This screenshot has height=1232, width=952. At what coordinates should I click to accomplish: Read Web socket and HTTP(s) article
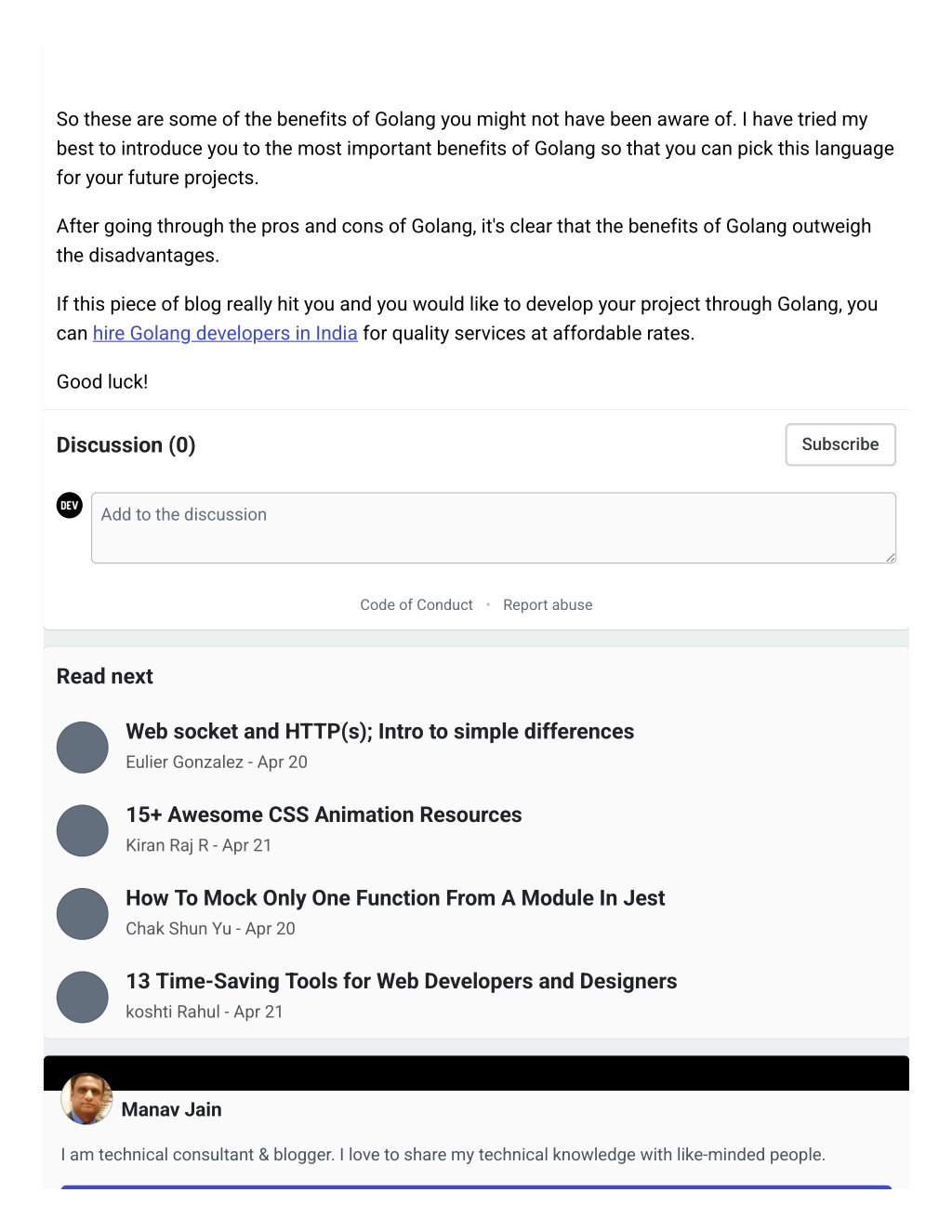tap(380, 732)
